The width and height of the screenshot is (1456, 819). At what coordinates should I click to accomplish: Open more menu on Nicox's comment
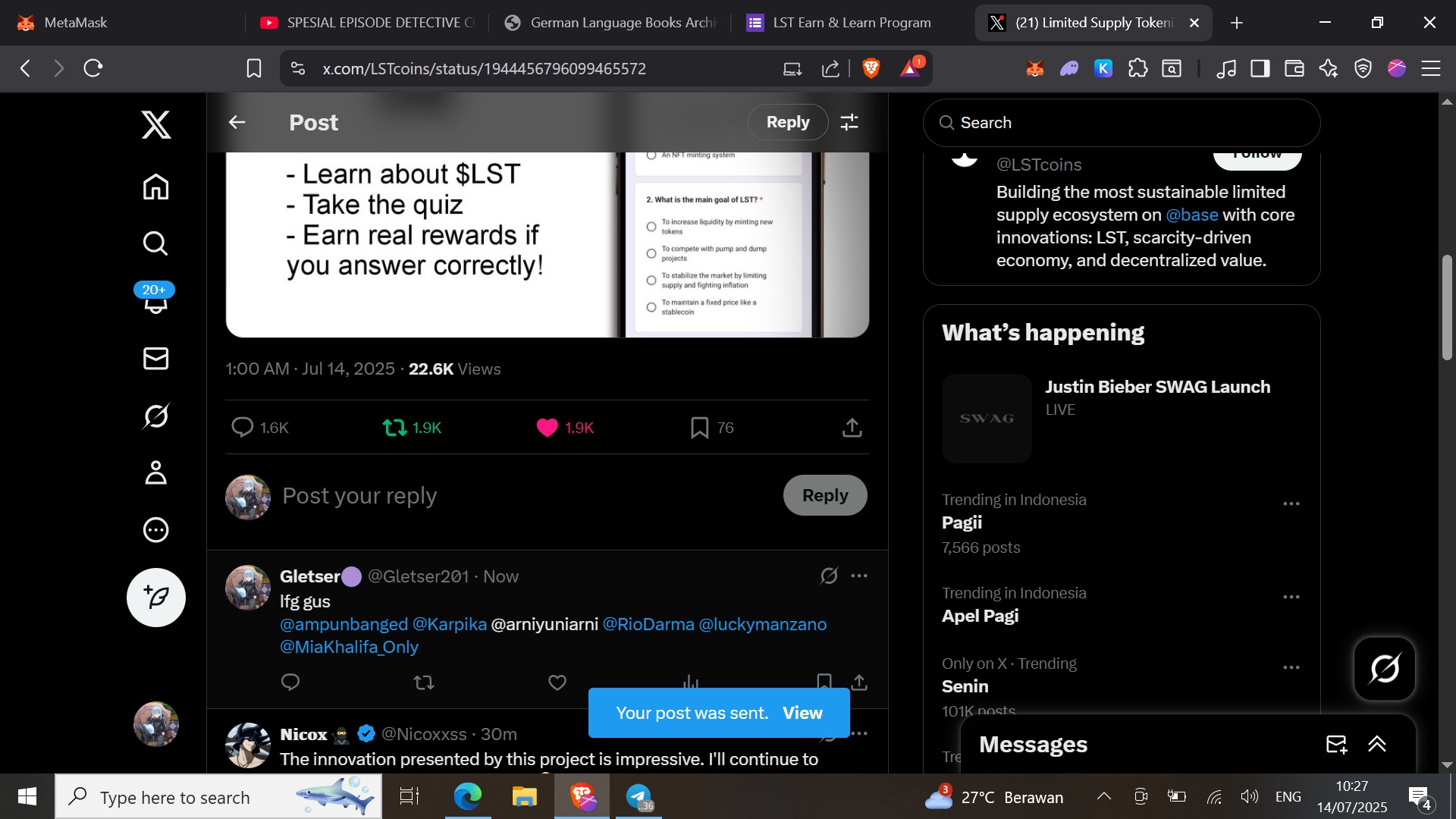(x=859, y=733)
